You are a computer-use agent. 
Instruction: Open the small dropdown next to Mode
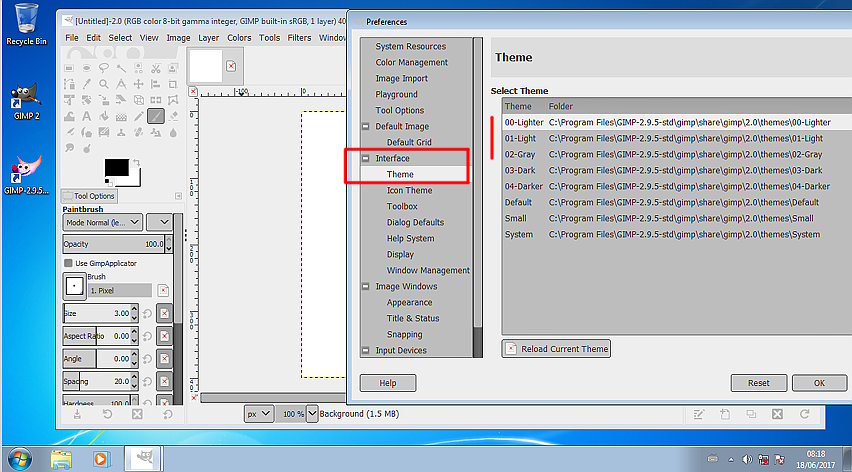click(159, 222)
